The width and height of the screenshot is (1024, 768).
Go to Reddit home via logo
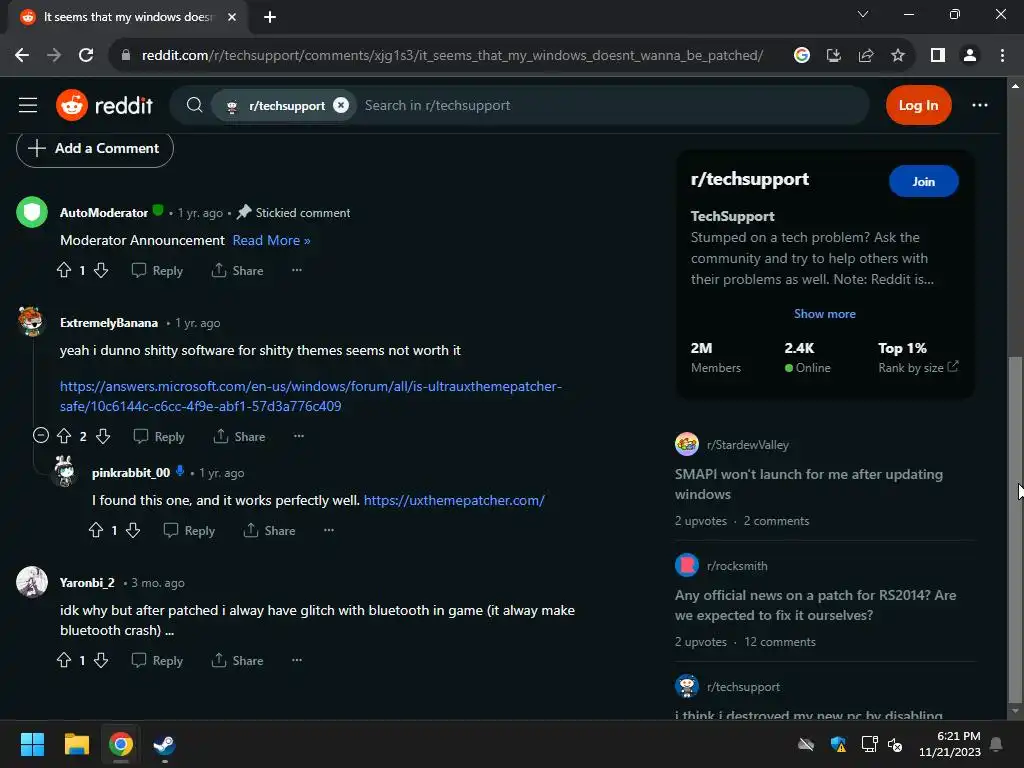click(x=104, y=105)
